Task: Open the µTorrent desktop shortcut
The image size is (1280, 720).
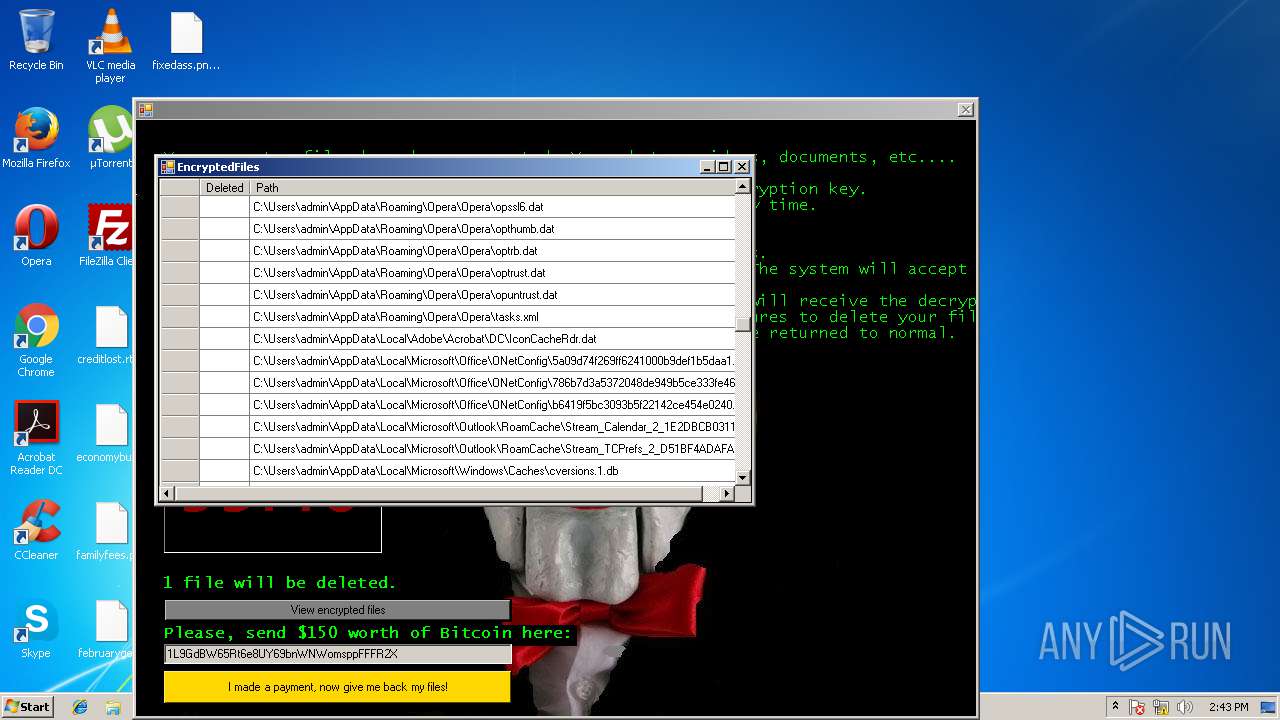Action: [x=110, y=138]
